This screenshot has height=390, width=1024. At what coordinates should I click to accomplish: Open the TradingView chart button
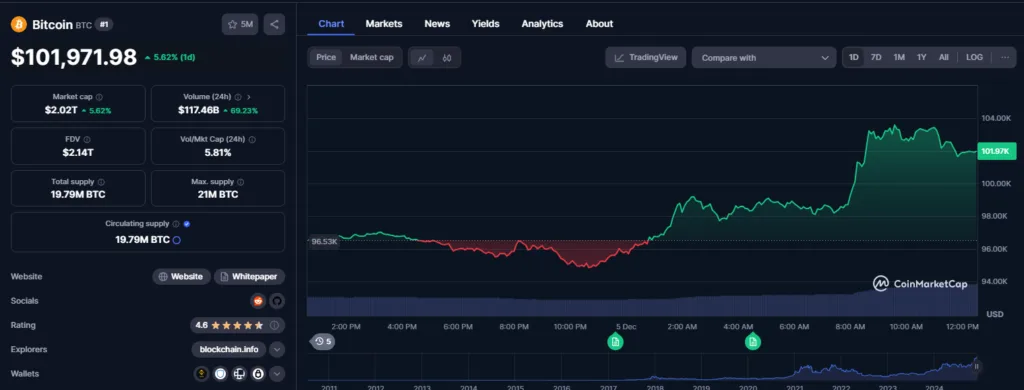click(x=646, y=57)
